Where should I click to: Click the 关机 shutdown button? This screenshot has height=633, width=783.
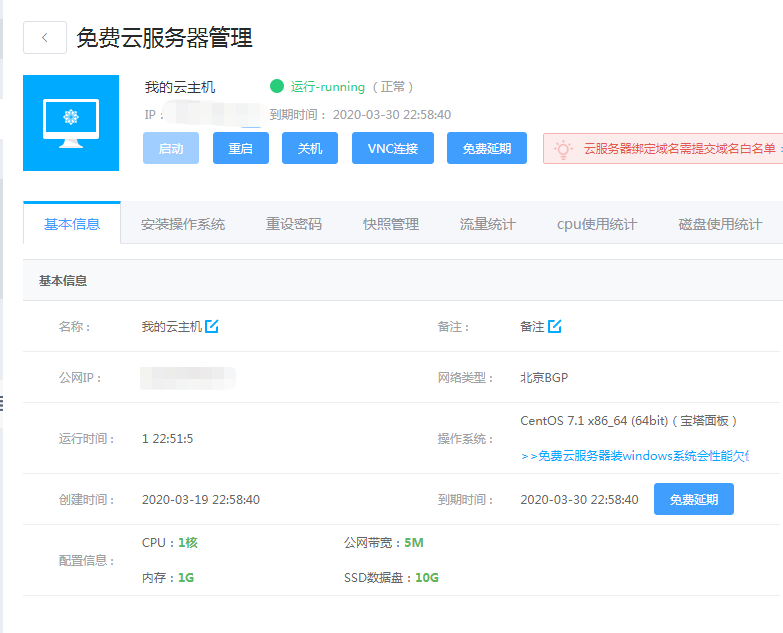coord(310,148)
